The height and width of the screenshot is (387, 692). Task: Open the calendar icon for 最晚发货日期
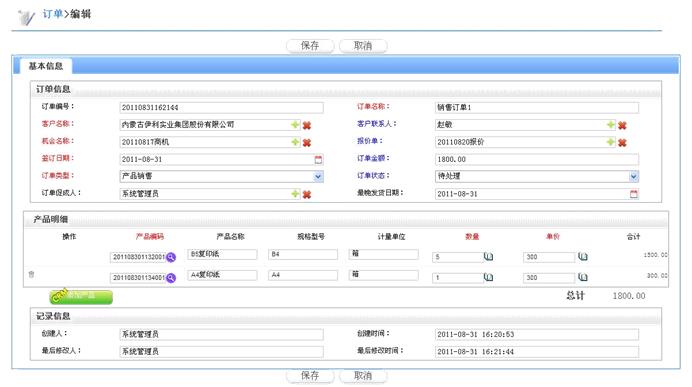(x=634, y=194)
